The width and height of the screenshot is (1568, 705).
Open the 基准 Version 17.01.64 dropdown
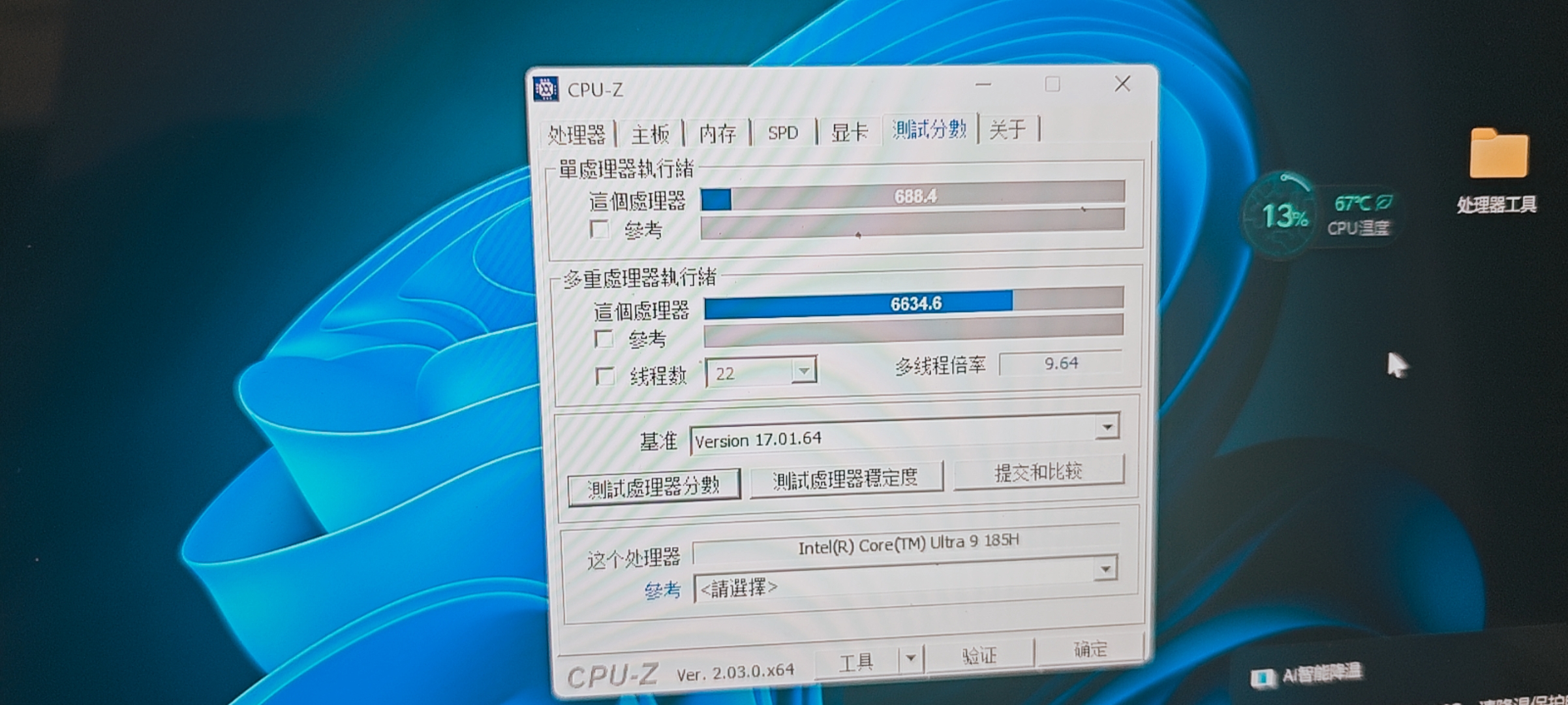[1107, 427]
